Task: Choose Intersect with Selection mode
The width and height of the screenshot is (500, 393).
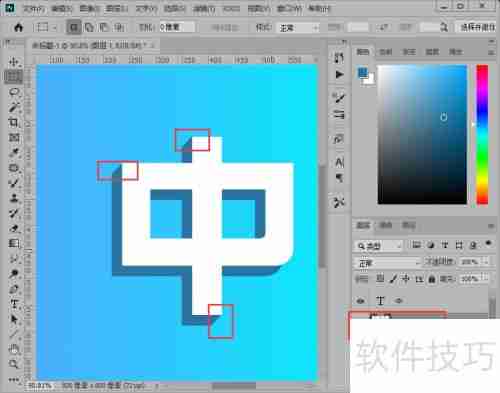Action: [x=119, y=27]
